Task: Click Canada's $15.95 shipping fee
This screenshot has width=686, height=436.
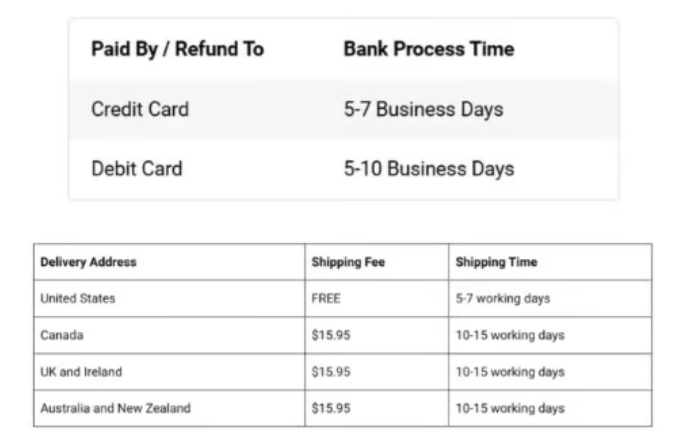Action: pyautogui.click(x=331, y=335)
